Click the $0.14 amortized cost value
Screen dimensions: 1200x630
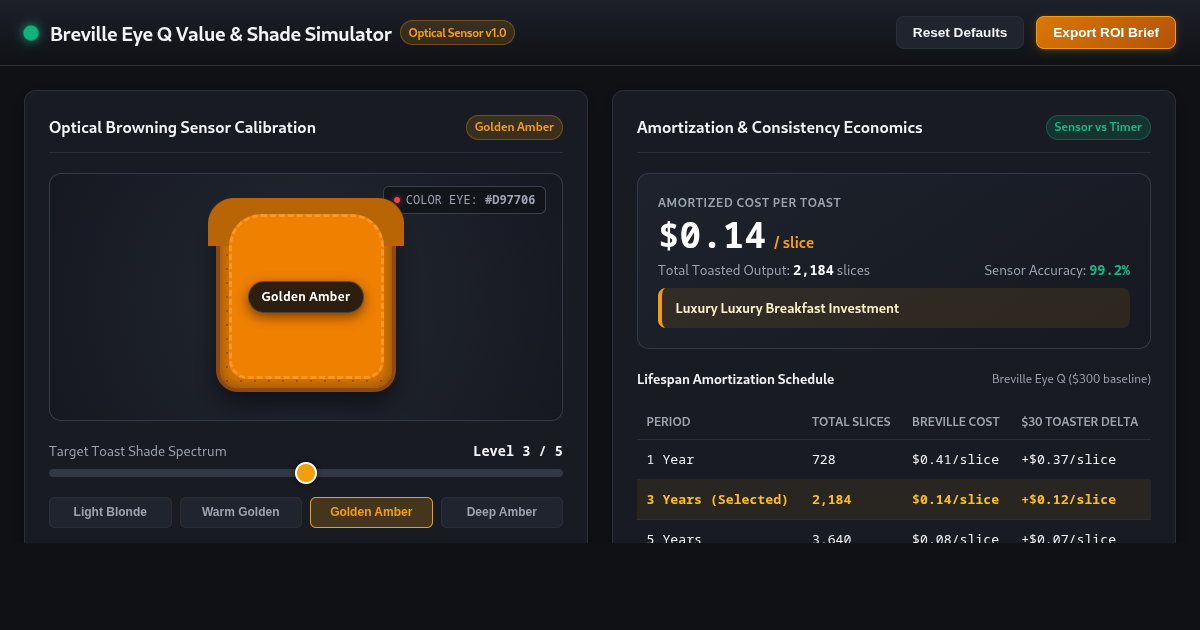pyautogui.click(x=712, y=236)
